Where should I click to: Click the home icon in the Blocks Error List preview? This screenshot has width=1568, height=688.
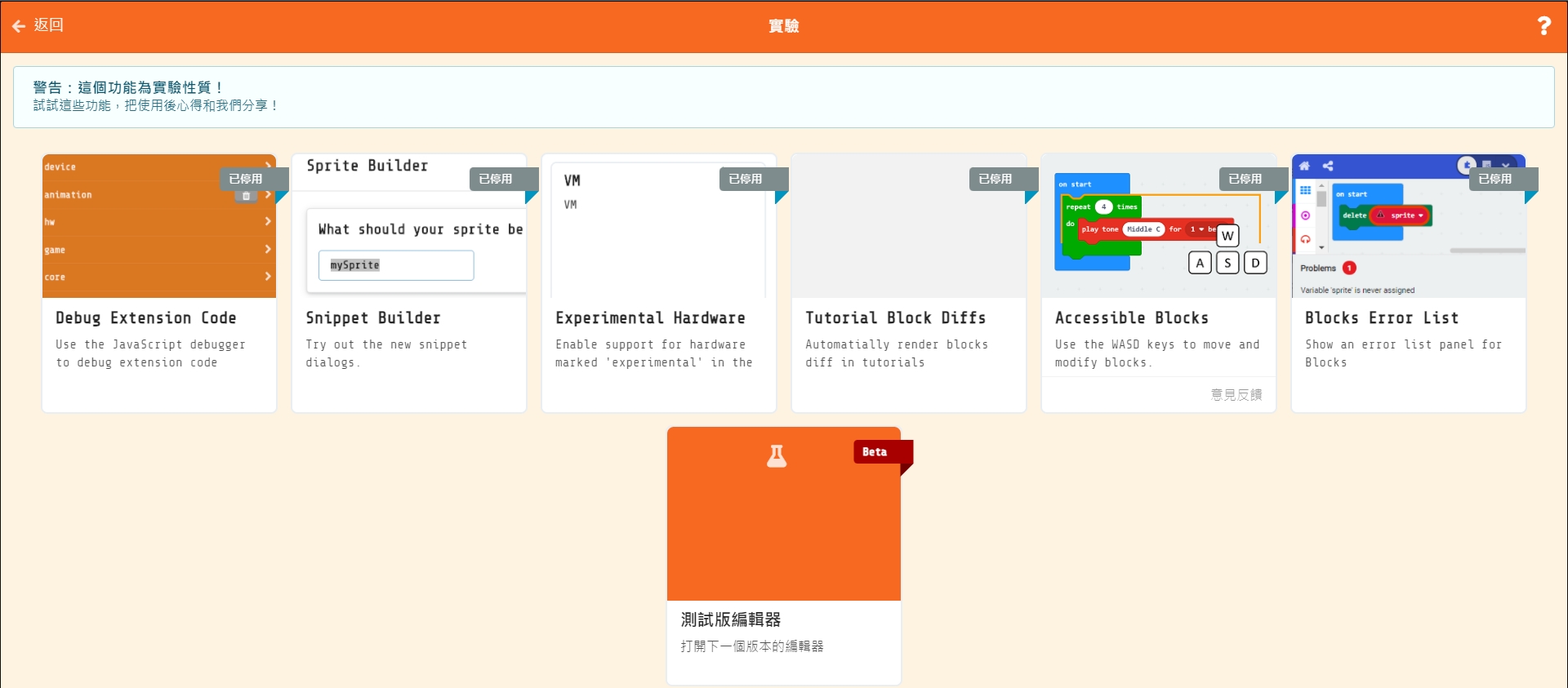1304,166
